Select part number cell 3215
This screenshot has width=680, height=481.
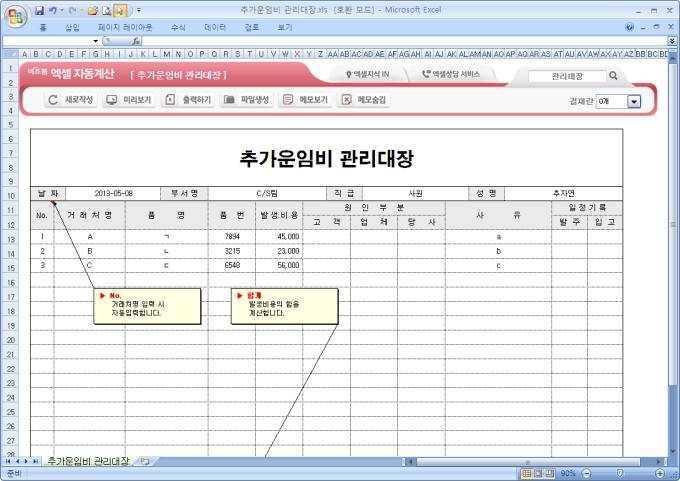pos(232,251)
